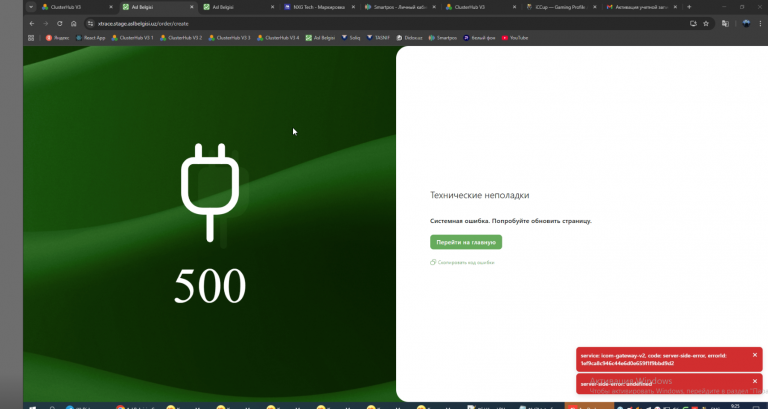768x409 pixels.
Task: Open the ClusterHub V3 4 bookmark
Action: point(278,38)
